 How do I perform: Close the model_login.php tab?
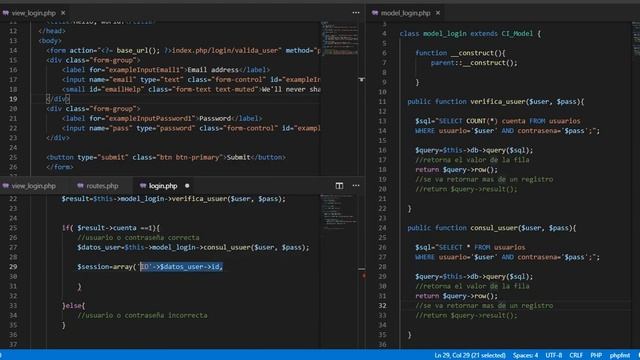[x=438, y=13]
